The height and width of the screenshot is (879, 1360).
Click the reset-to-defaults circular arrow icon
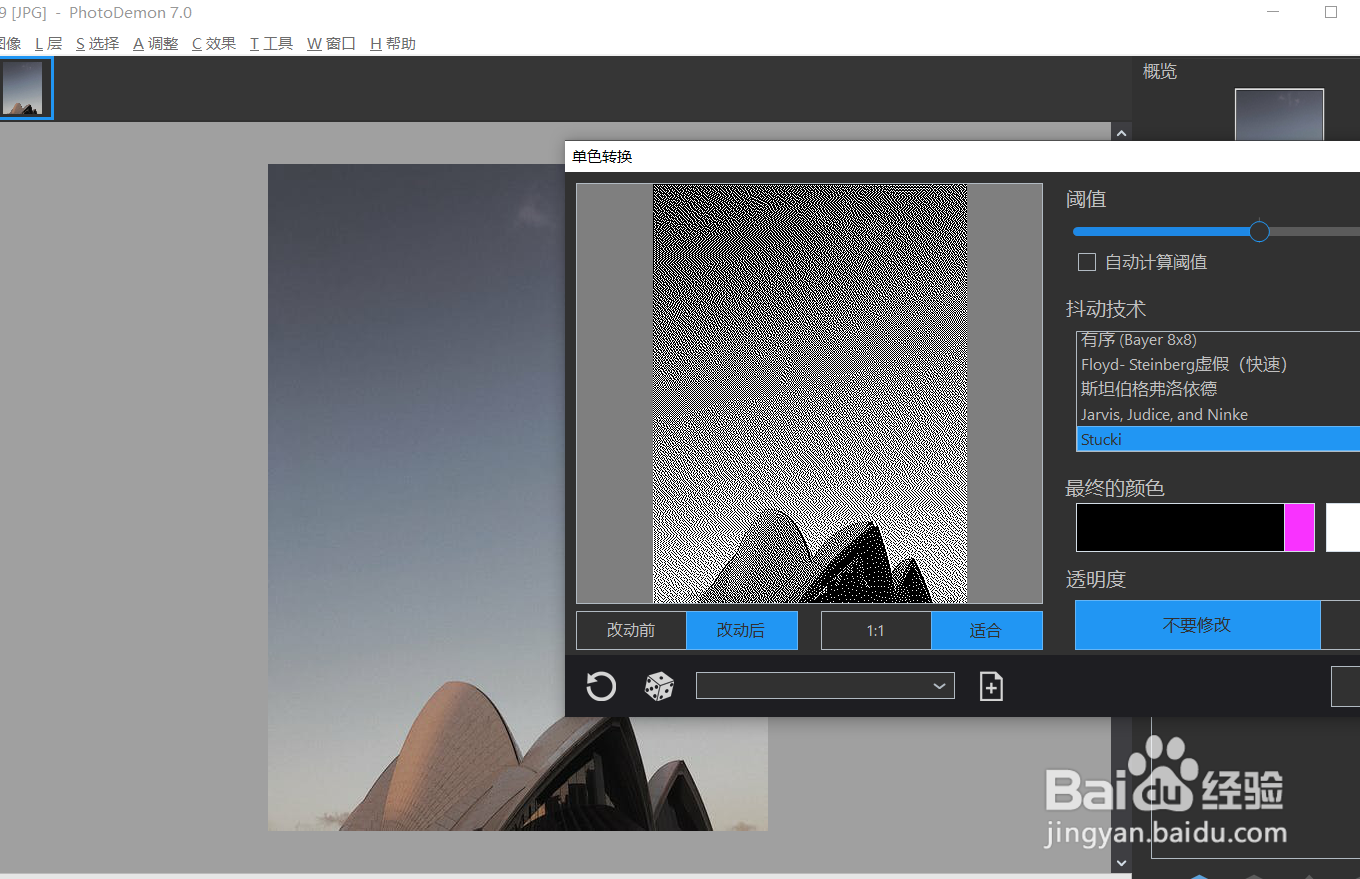[601, 686]
